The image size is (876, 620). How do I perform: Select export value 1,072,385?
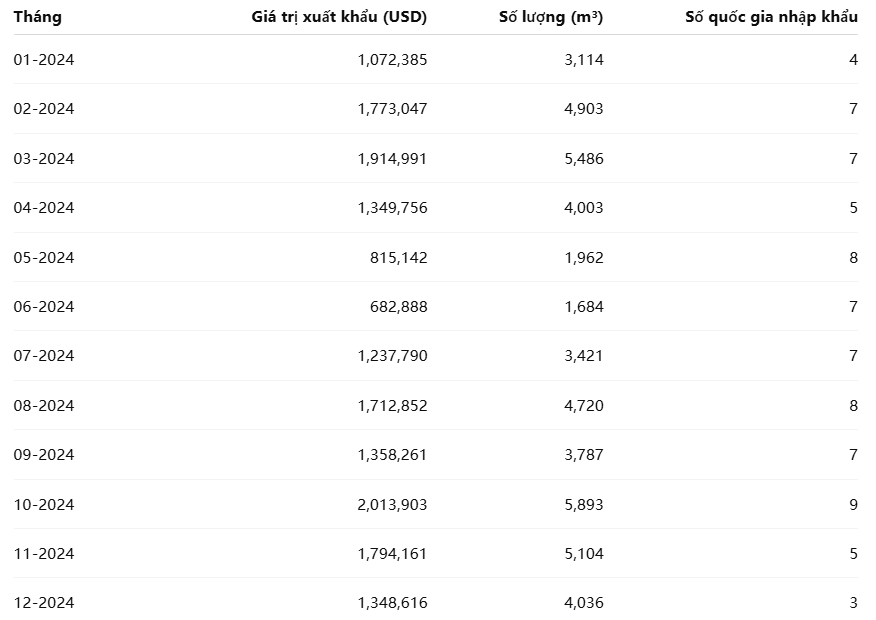392,60
